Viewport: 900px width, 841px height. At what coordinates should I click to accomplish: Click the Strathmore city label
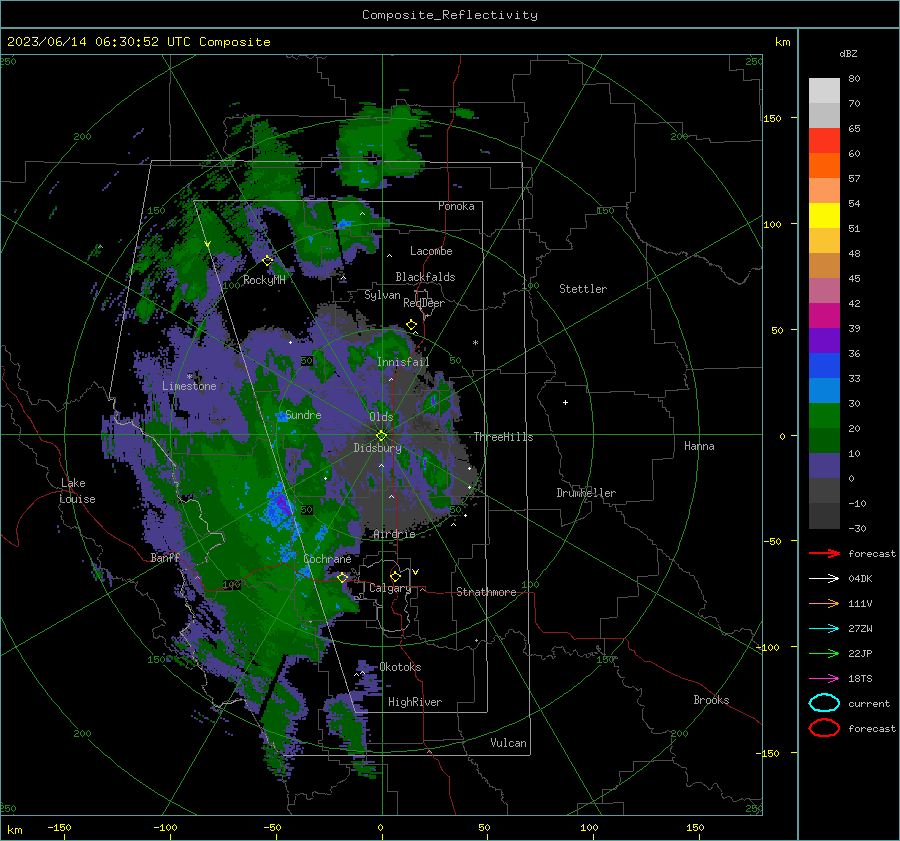point(487,592)
